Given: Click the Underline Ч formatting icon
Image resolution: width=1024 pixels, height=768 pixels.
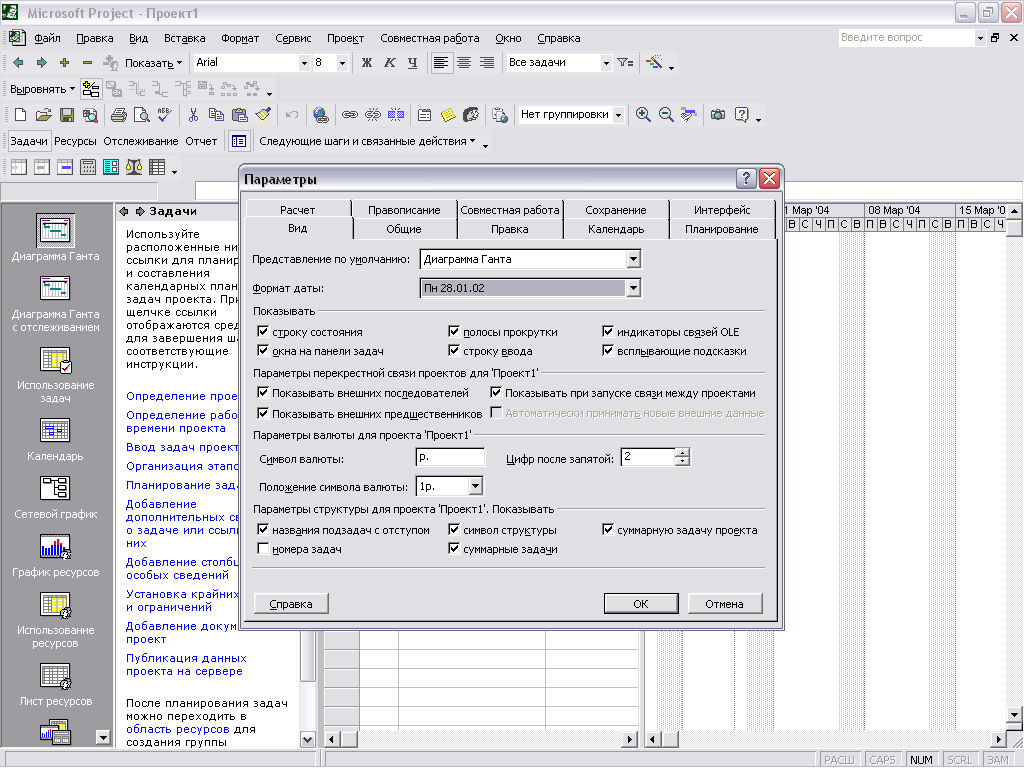Looking at the screenshot, I should [412, 63].
